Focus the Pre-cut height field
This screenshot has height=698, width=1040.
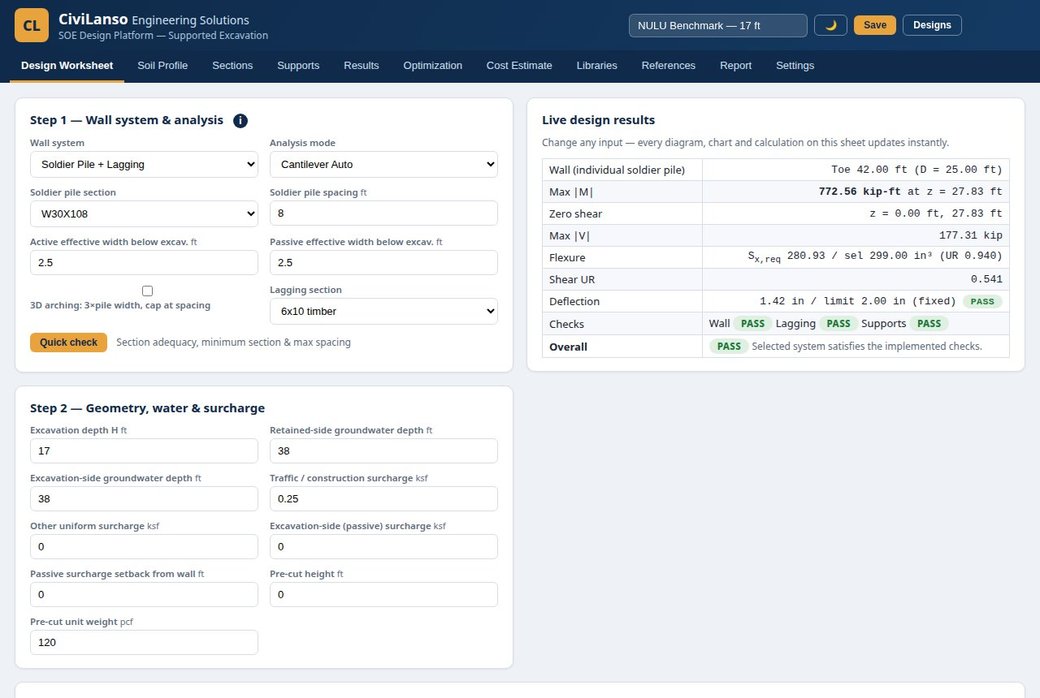[383, 594]
